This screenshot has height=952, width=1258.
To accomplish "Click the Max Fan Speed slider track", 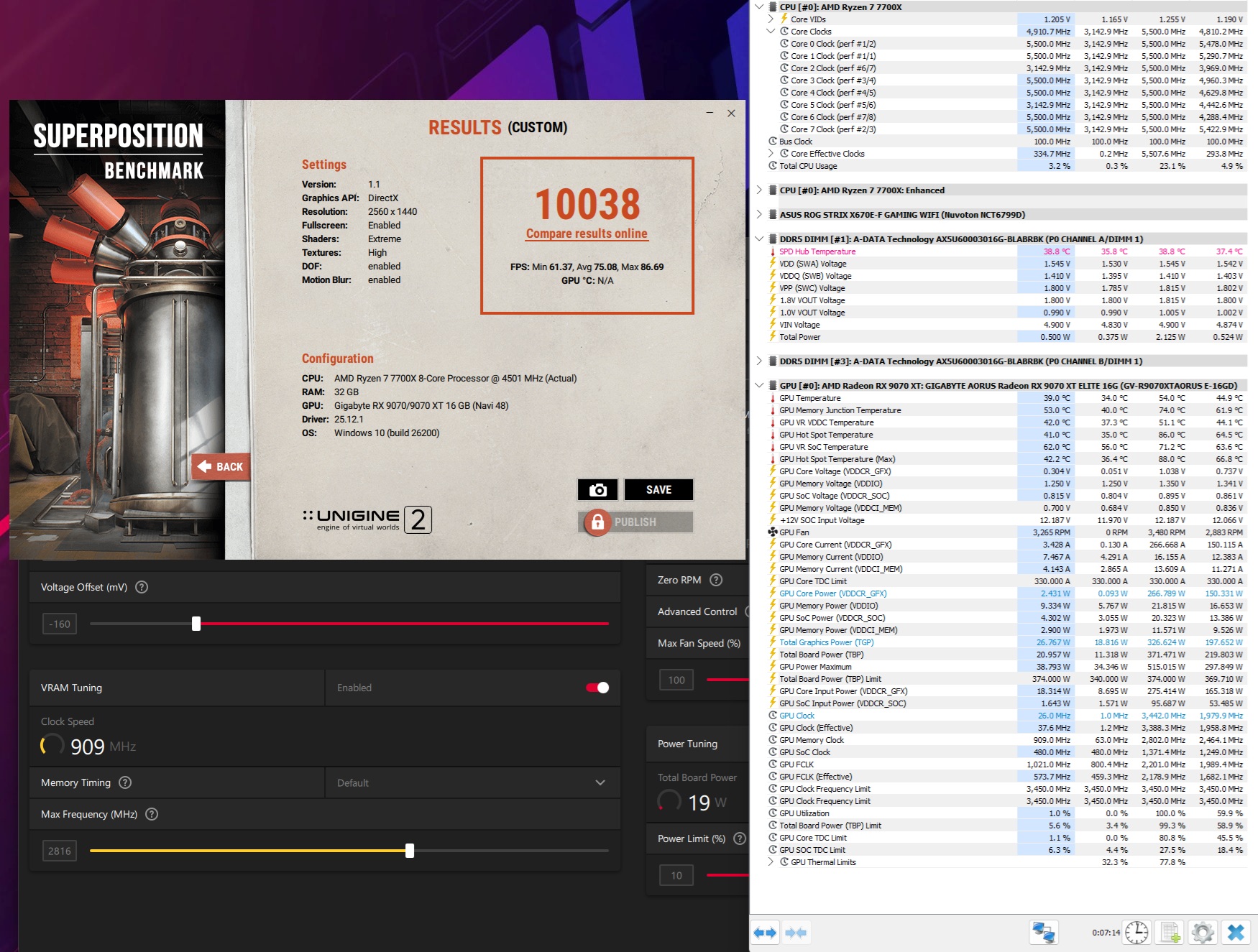I will (x=727, y=680).
